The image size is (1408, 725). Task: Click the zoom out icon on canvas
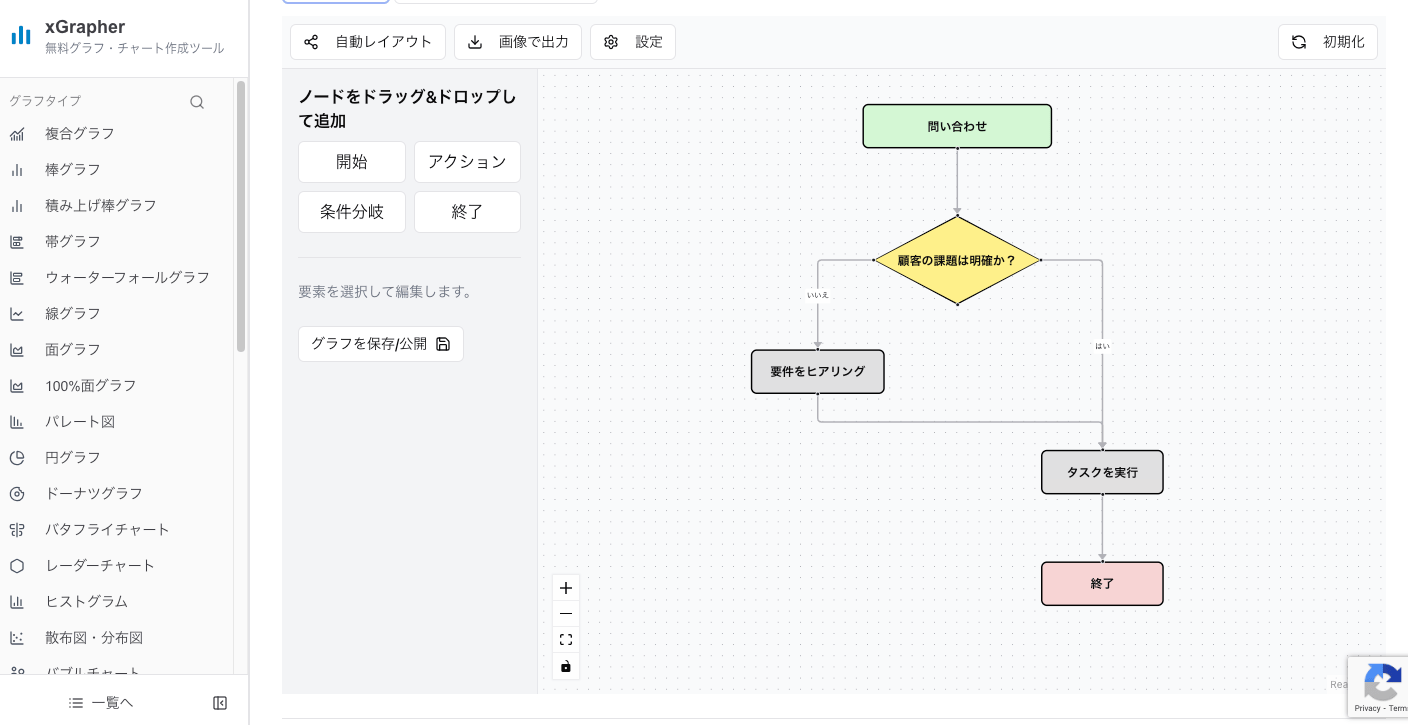click(x=566, y=613)
